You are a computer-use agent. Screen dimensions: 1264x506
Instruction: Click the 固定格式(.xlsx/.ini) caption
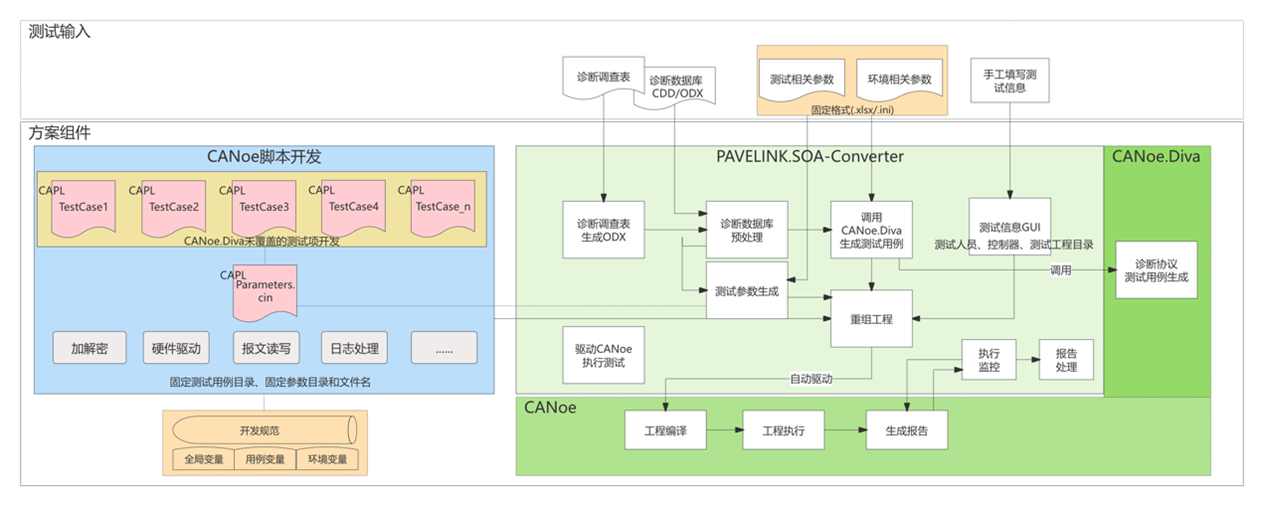click(850, 109)
